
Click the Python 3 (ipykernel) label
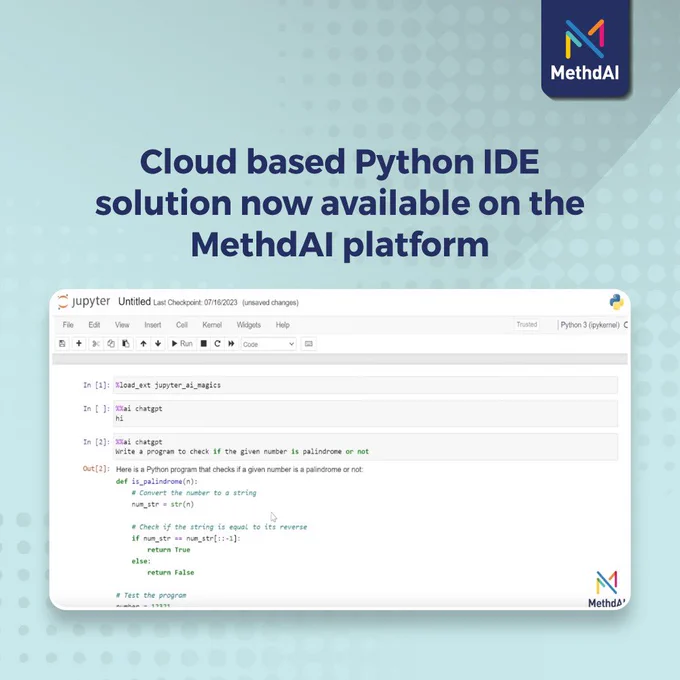tap(590, 325)
